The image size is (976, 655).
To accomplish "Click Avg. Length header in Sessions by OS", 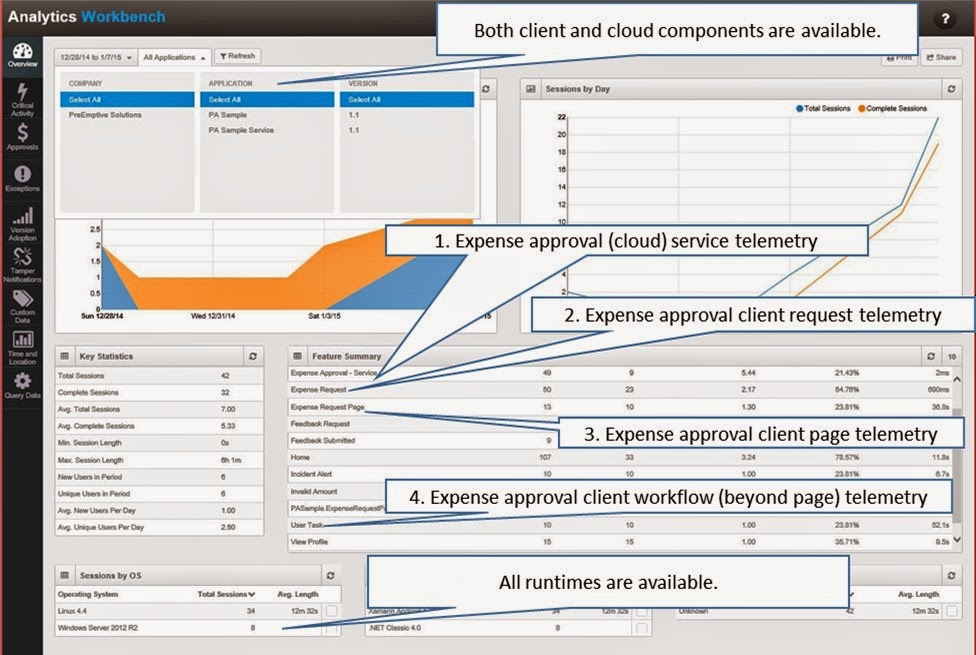I will point(298,594).
